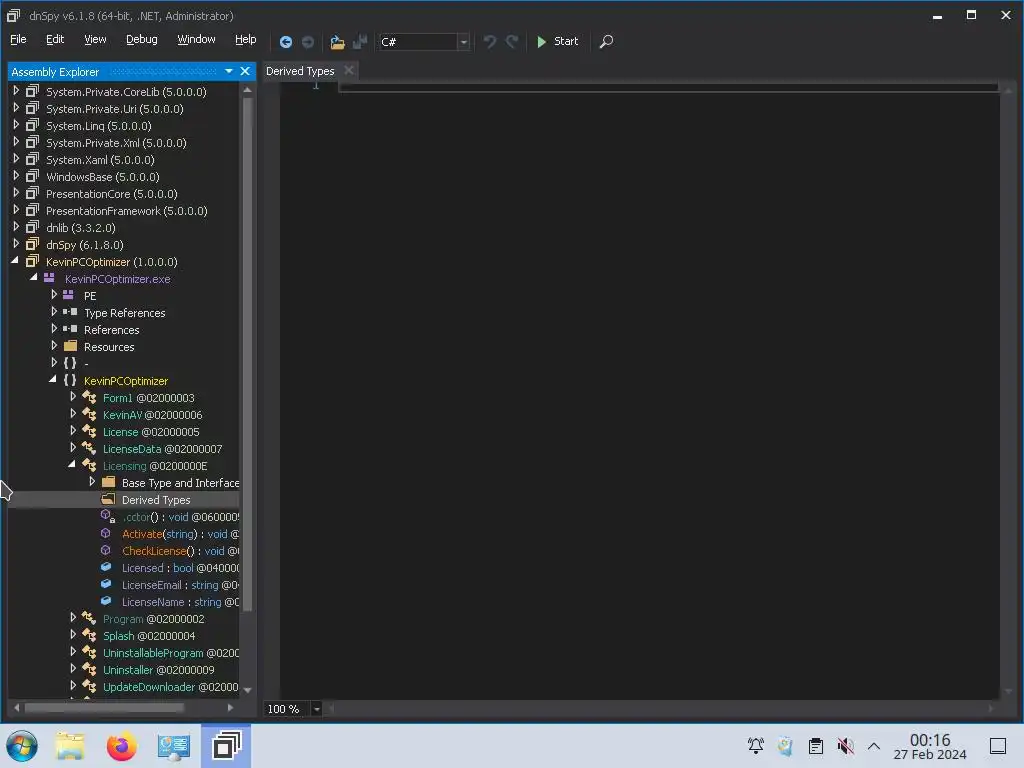This screenshot has height=768, width=1024.
Task: Click the Assembly Explorer horizontal scrollbar
Action: coord(104,707)
